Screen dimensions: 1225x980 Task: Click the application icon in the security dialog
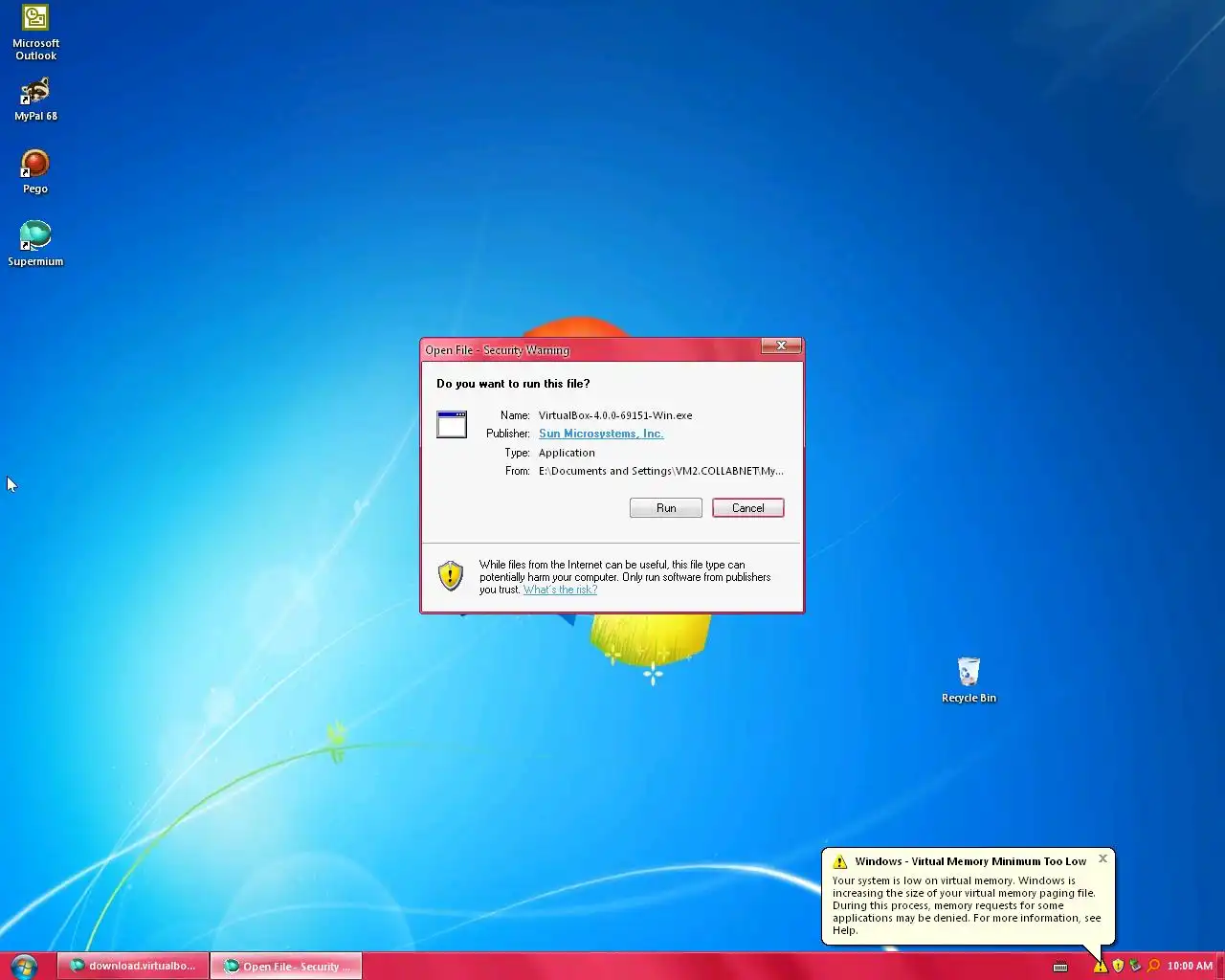452,424
